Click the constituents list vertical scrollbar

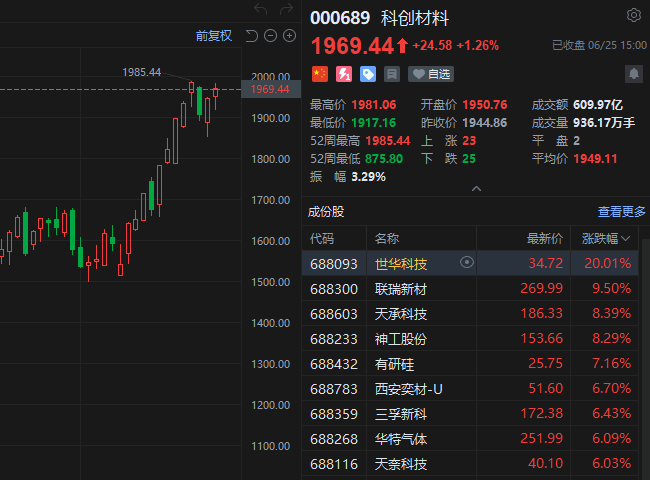(x=645, y=359)
